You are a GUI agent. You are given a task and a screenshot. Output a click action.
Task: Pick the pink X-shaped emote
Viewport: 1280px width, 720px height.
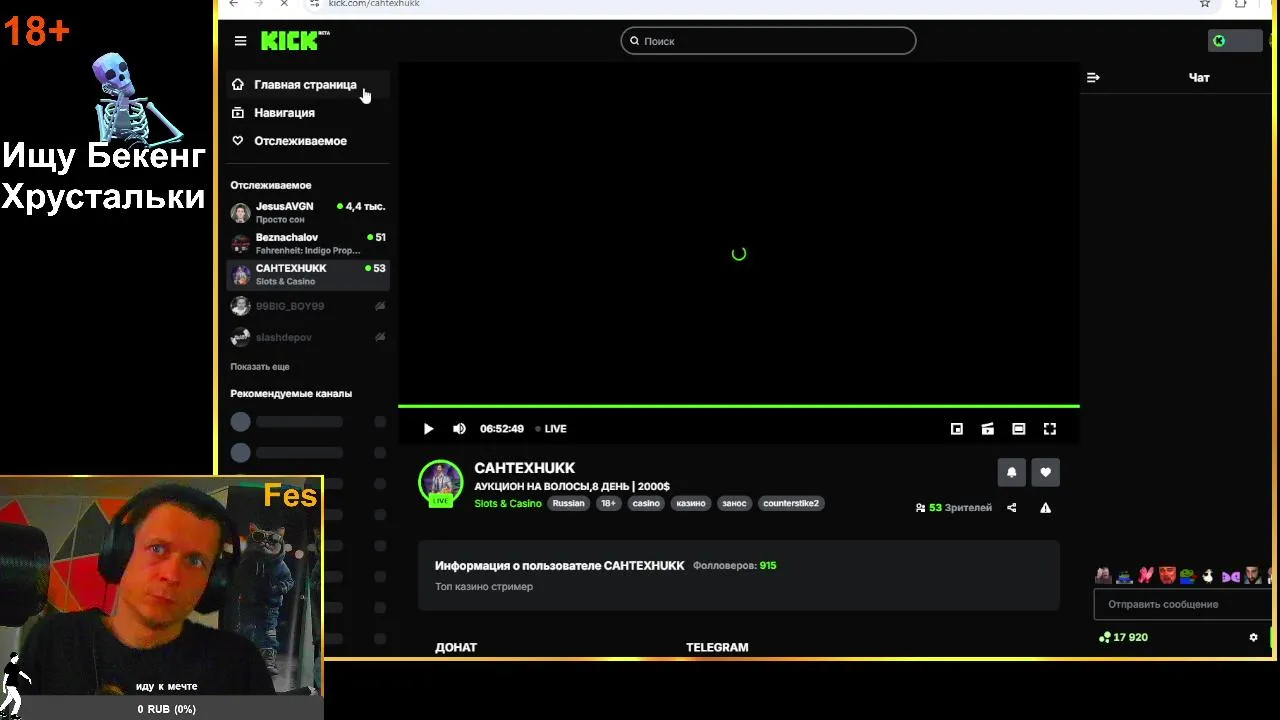1146,576
